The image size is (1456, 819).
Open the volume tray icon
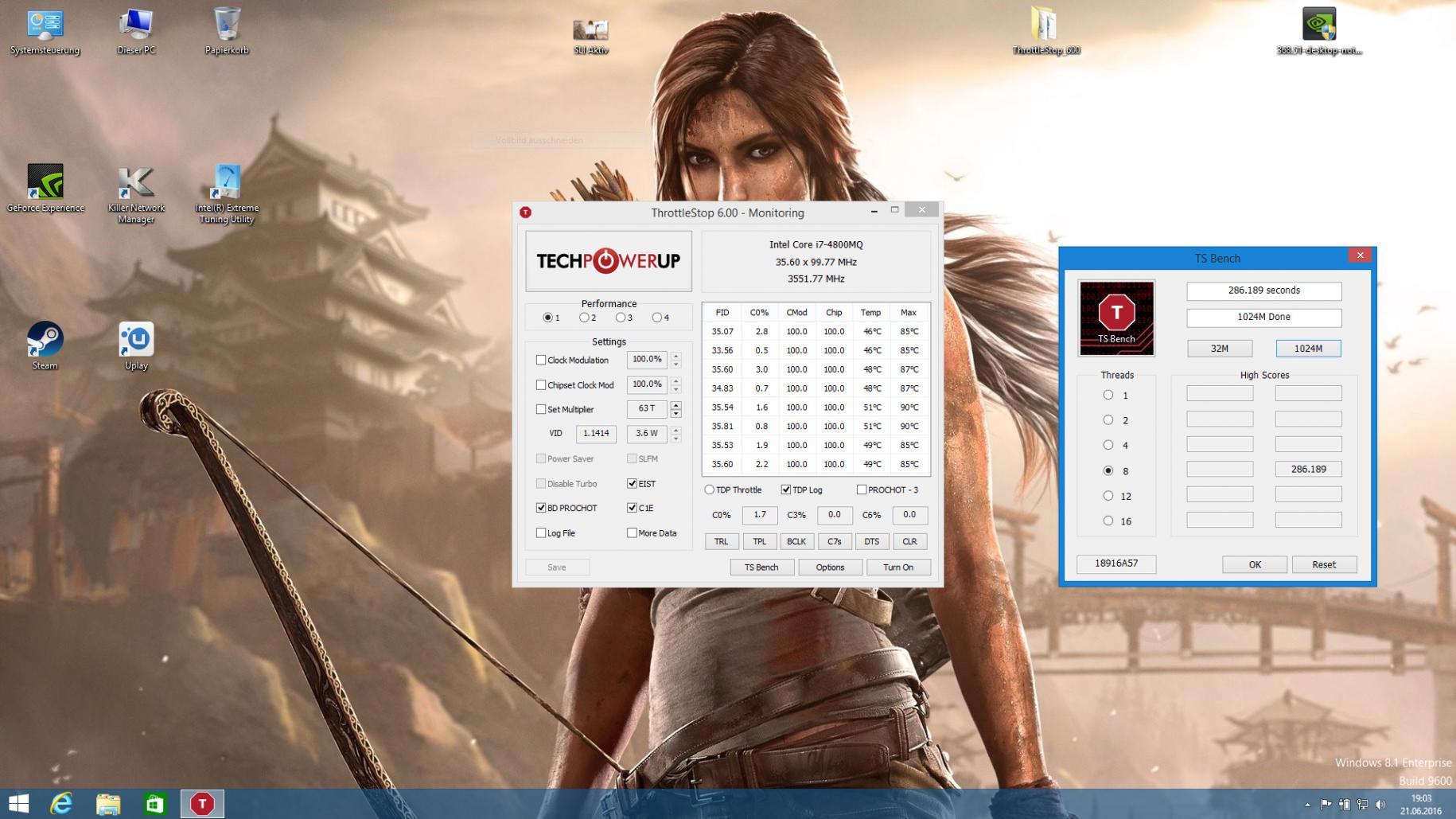1380,805
